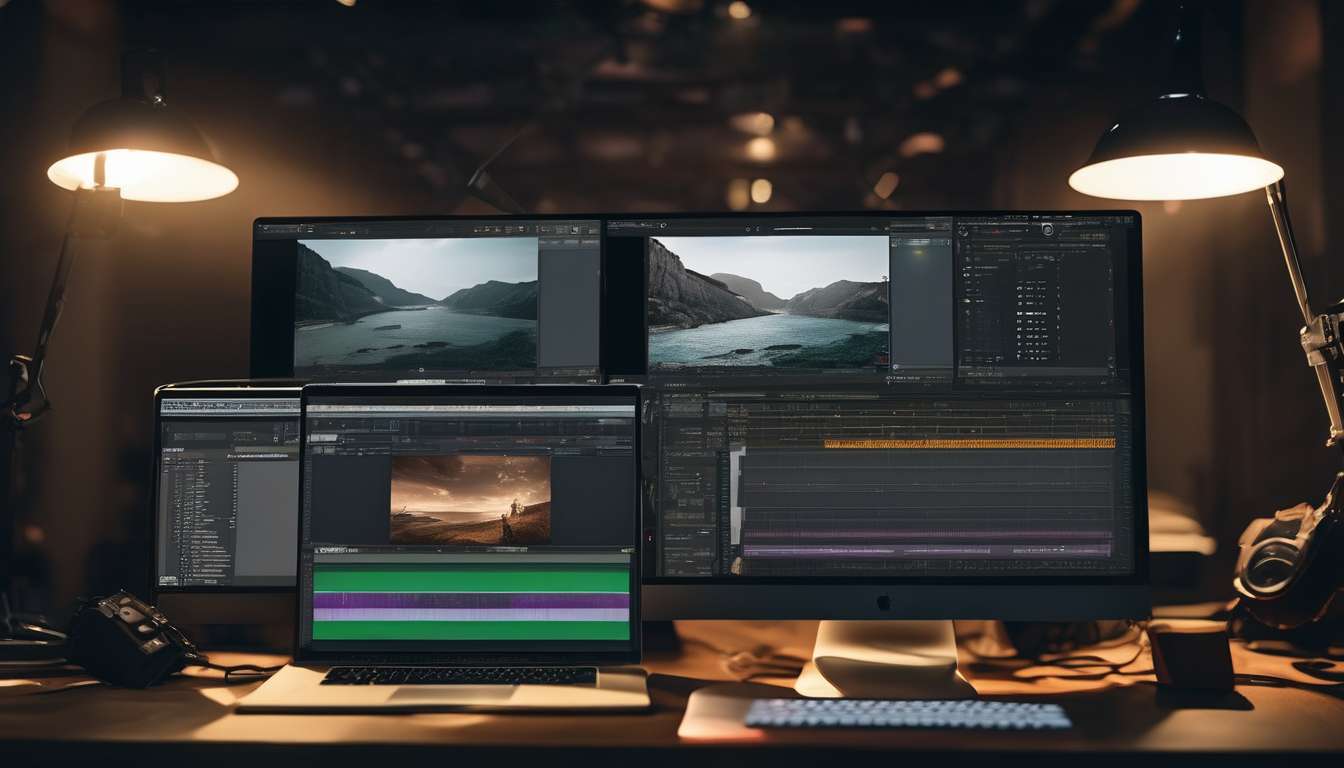
Task: Select the bottom purple clip in iMac timeline
Action: pyautogui.click(x=927, y=550)
